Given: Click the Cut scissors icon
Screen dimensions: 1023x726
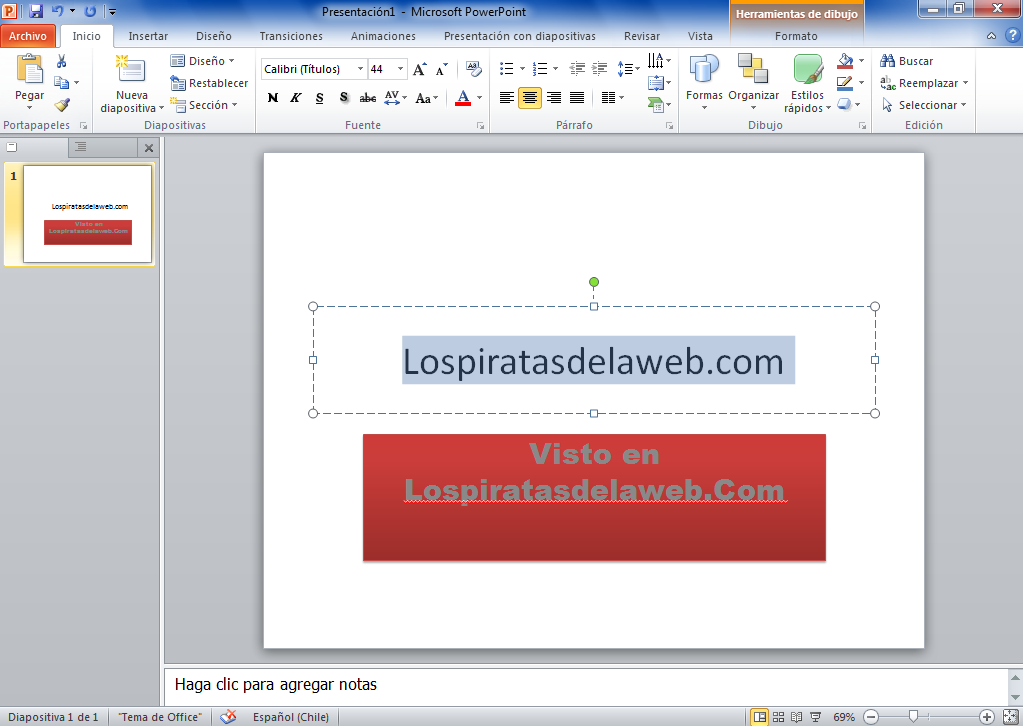Looking at the screenshot, I should [61, 61].
